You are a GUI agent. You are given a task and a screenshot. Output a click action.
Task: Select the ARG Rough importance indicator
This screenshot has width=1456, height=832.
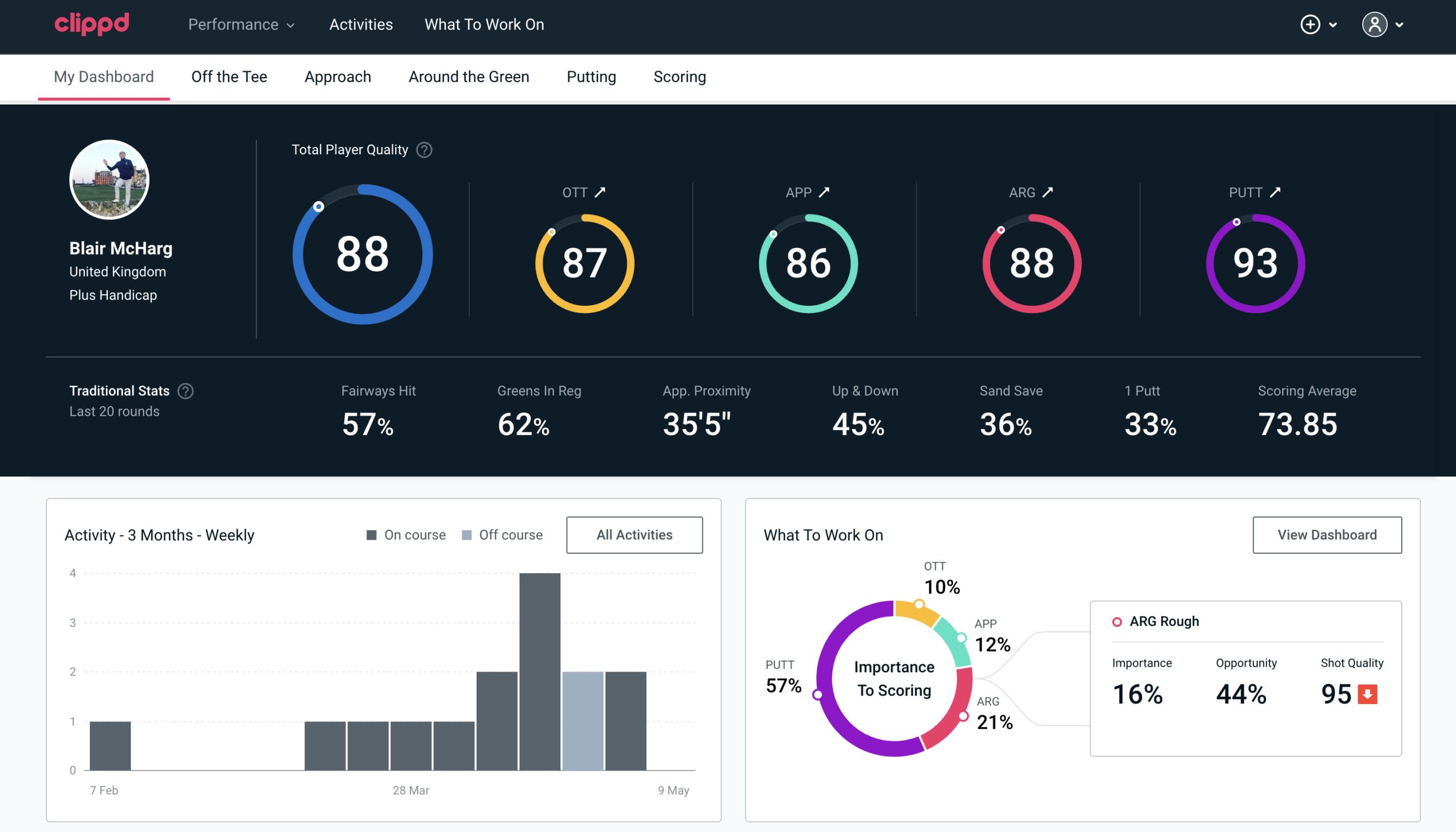(x=1139, y=692)
